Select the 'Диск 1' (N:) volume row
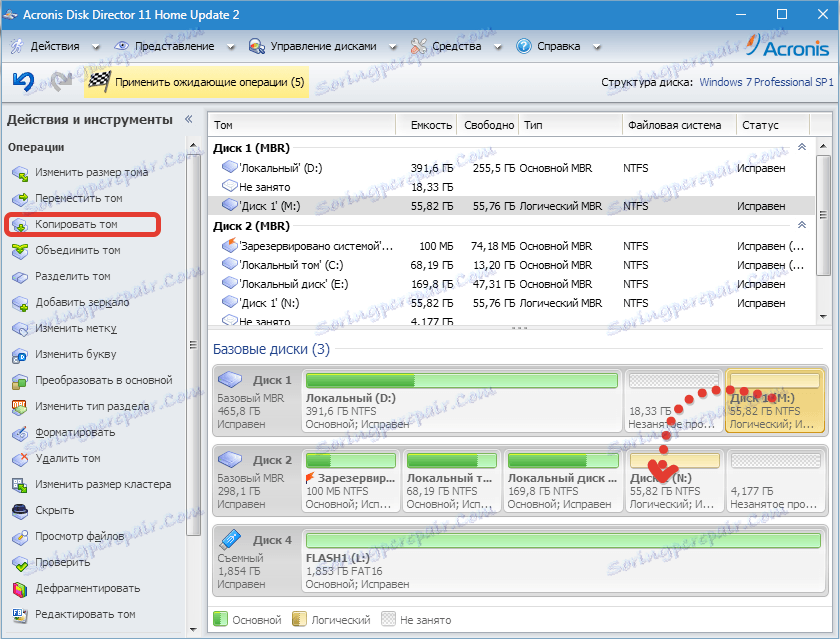This screenshot has width=840, height=639. click(512, 303)
